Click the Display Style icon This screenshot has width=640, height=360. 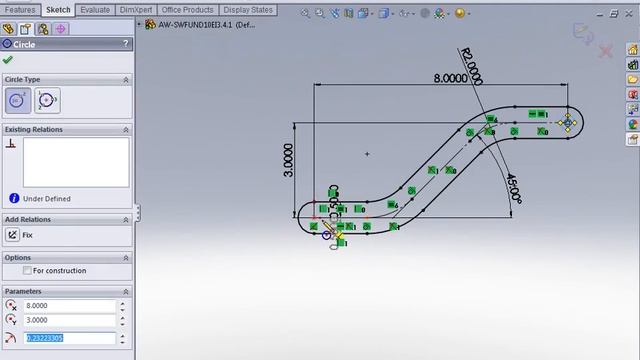tap(383, 13)
